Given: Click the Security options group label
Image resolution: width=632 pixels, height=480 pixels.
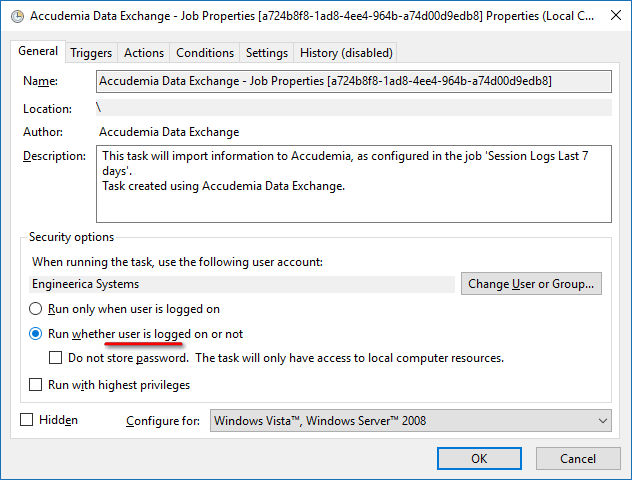Looking at the screenshot, I should pyautogui.click(x=71, y=237).
